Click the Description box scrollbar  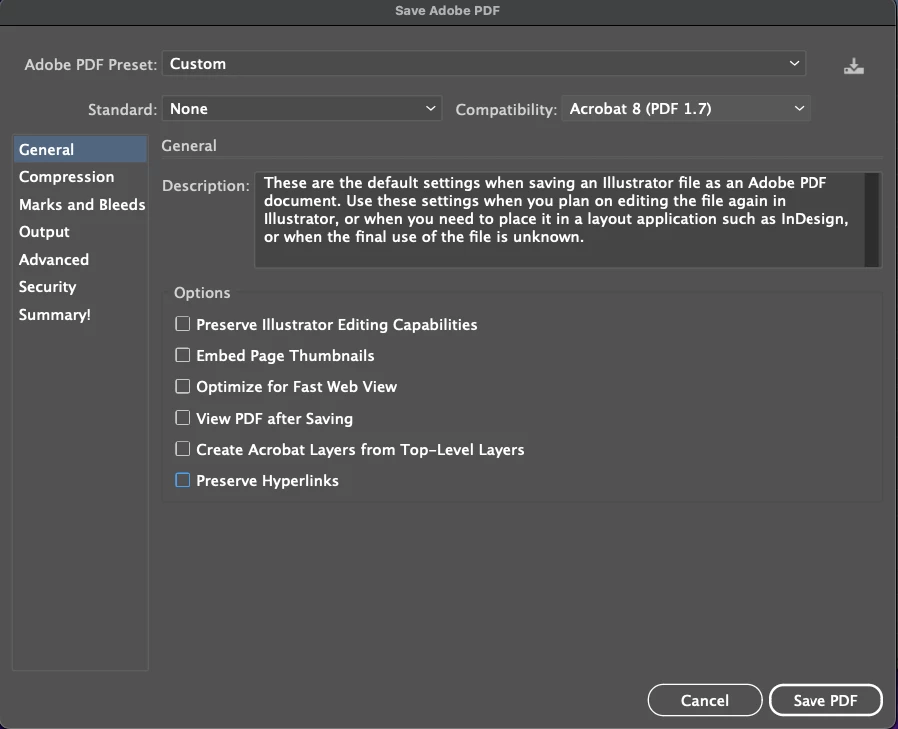point(872,220)
